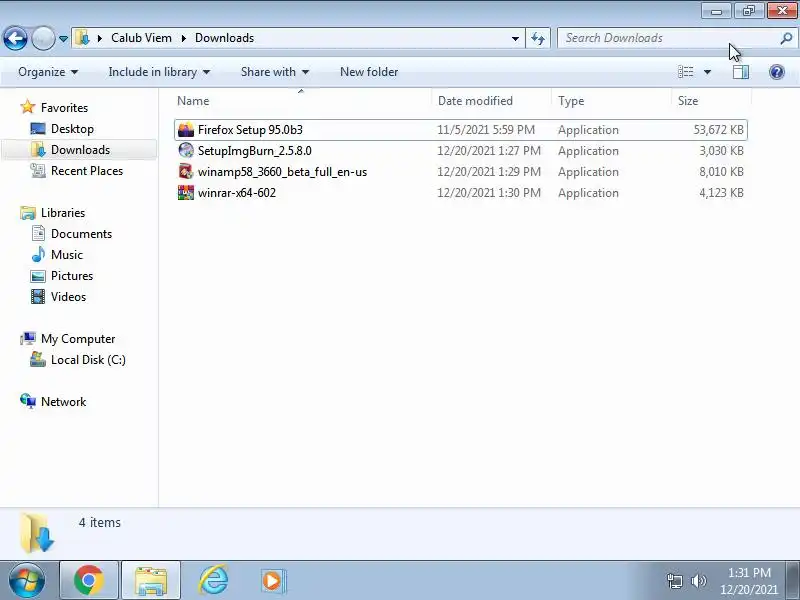The image size is (800, 600).
Task: Click the Back navigation arrow
Action: (15, 38)
